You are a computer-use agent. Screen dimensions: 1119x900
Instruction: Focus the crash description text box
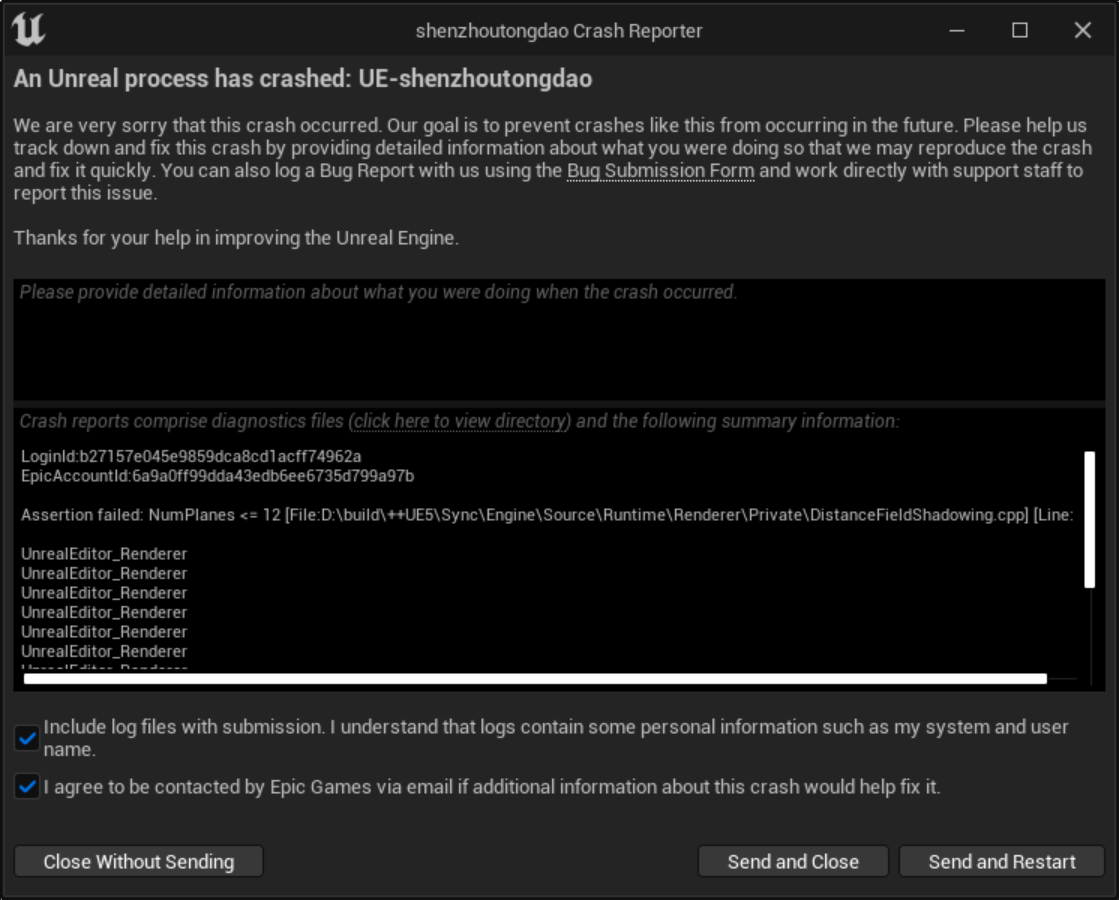point(559,340)
